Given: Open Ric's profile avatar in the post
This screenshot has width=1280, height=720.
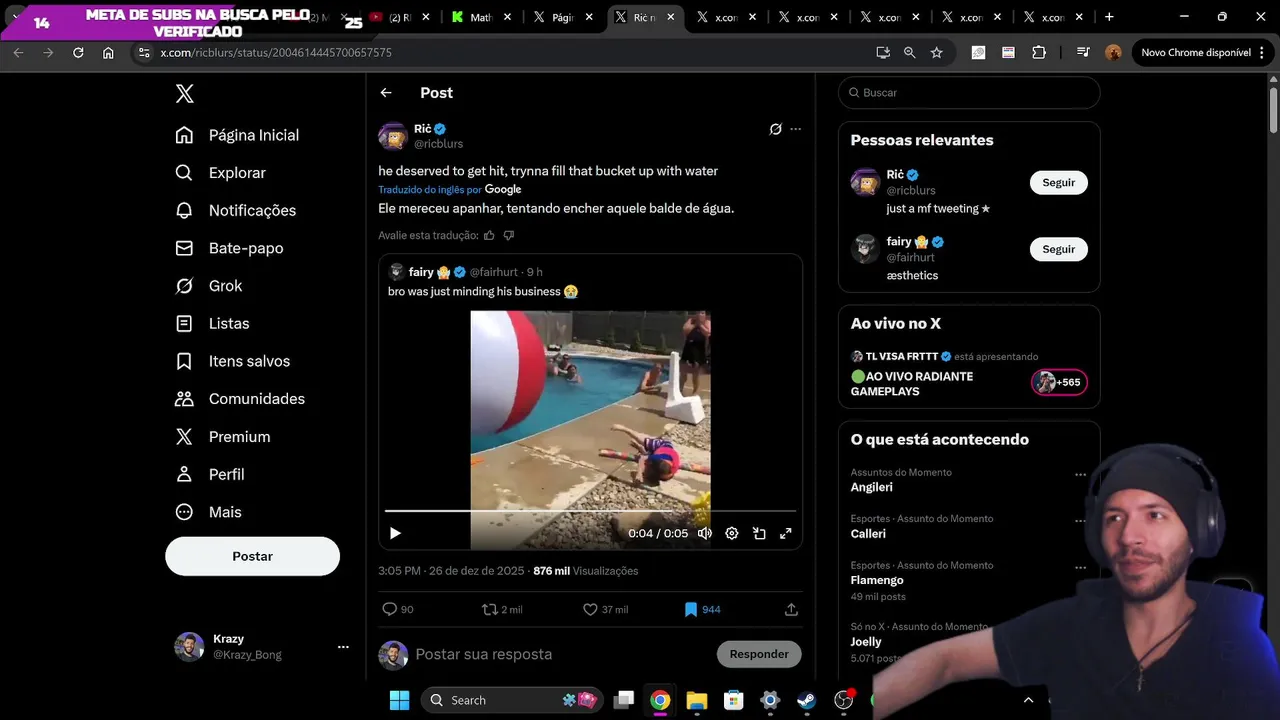Looking at the screenshot, I should [x=393, y=136].
